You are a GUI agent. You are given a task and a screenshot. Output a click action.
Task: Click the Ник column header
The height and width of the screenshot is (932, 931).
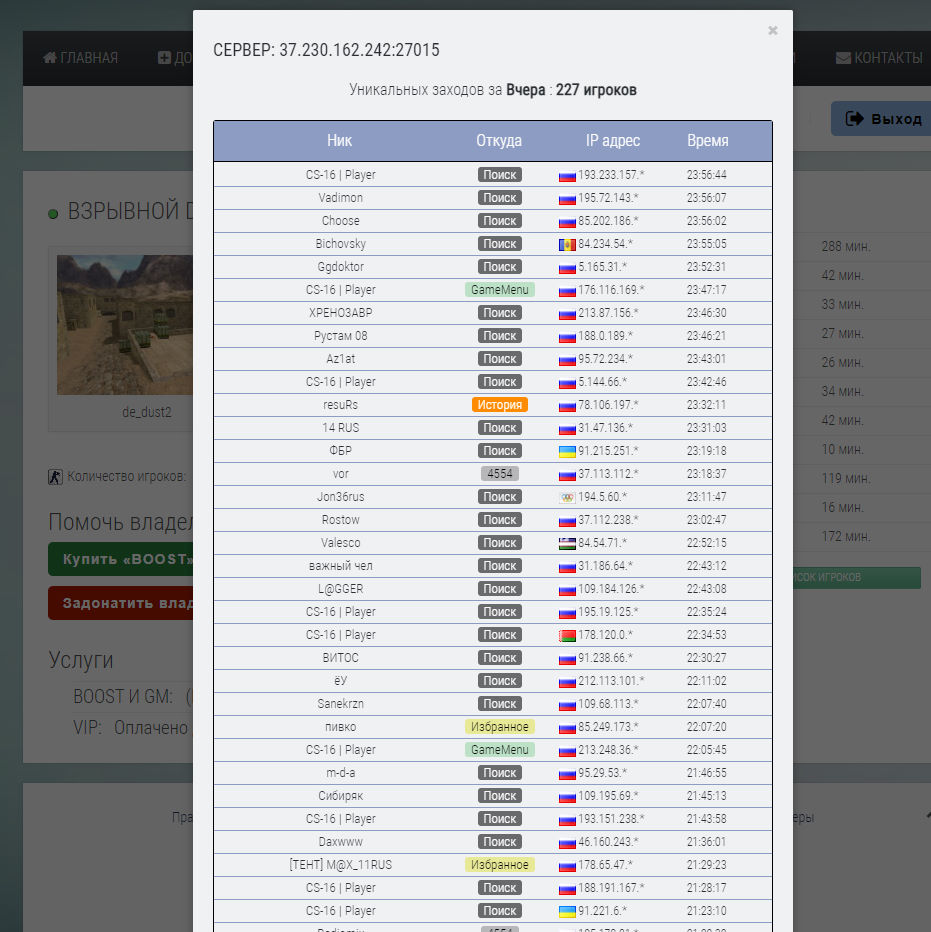[x=339, y=140]
